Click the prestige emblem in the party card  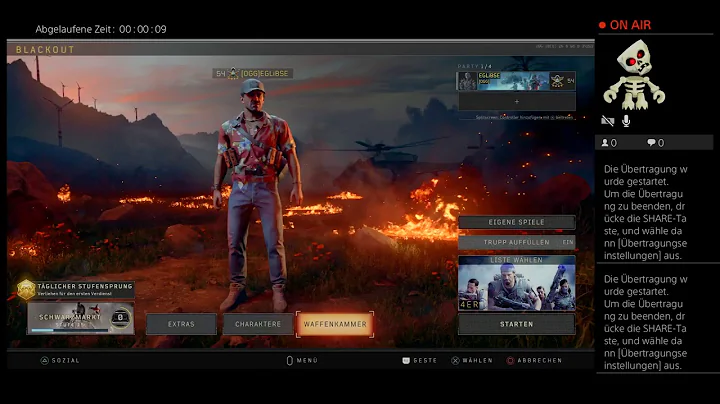click(x=557, y=81)
